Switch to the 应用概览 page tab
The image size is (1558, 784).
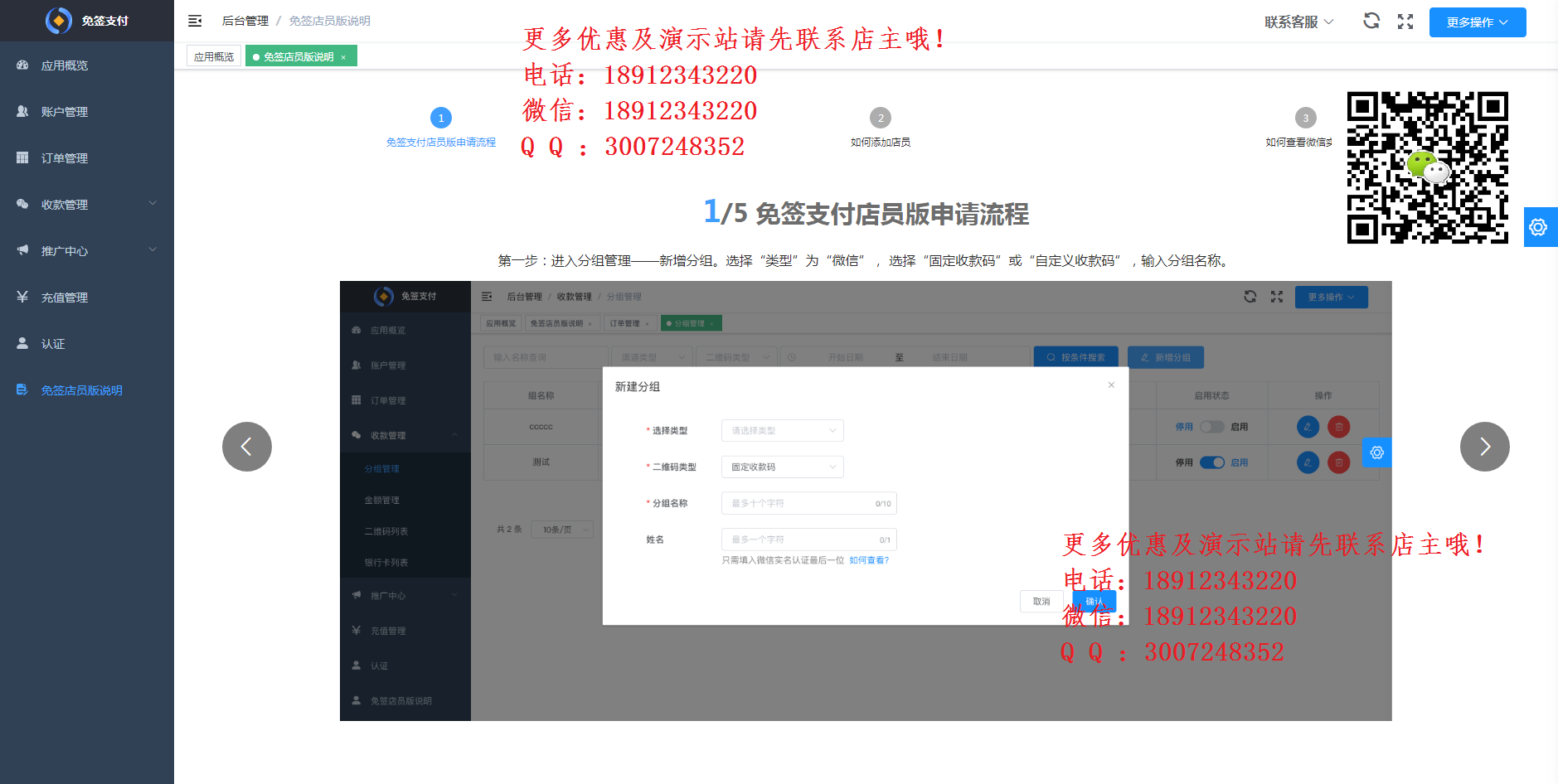click(x=214, y=56)
